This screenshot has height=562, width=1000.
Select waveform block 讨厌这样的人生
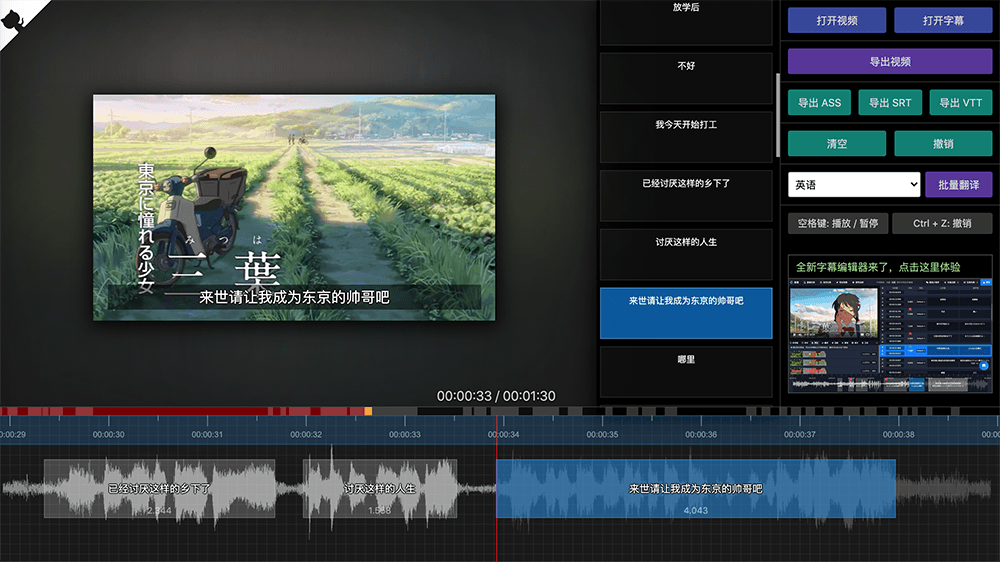point(379,488)
